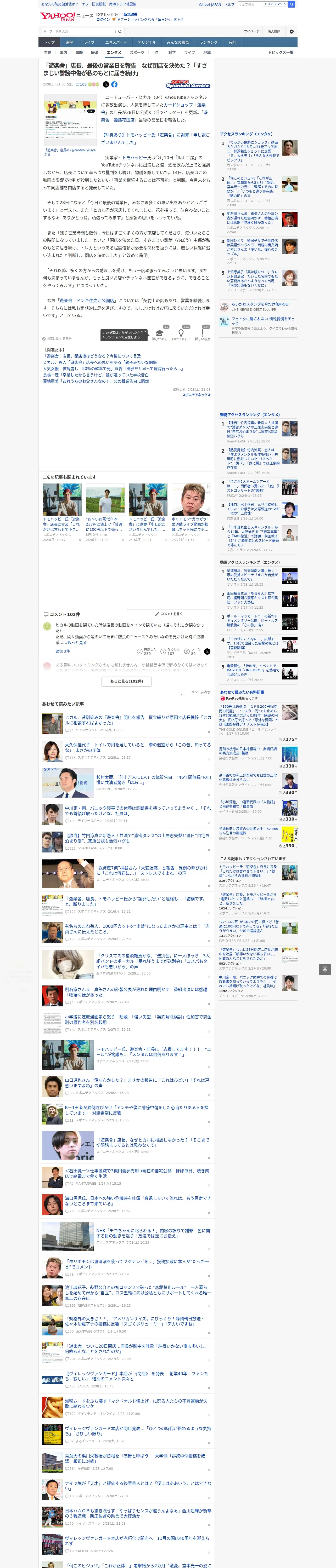Screen dimensions: 336x1568
Task: Toggle the コメント非表示 checkbox
Action: pos(183,692)
